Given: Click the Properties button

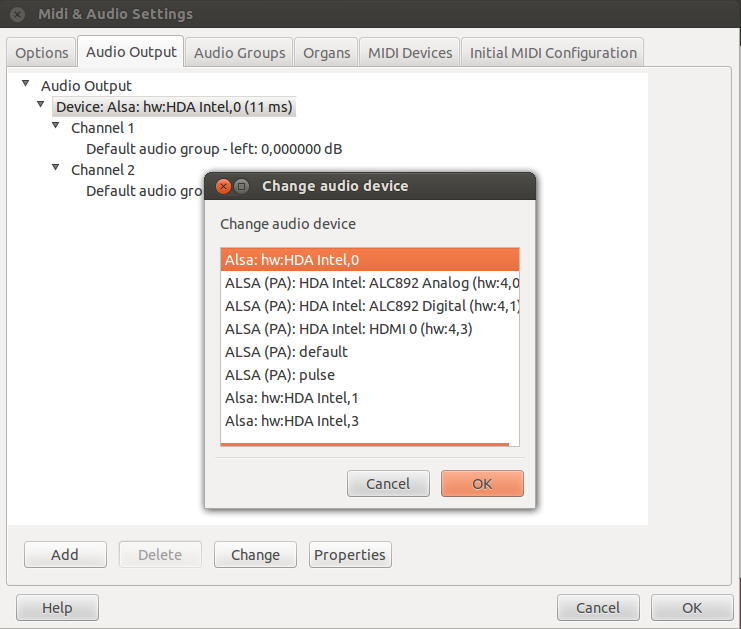Looking at the screenshot, I should click(x=350, y=554).
